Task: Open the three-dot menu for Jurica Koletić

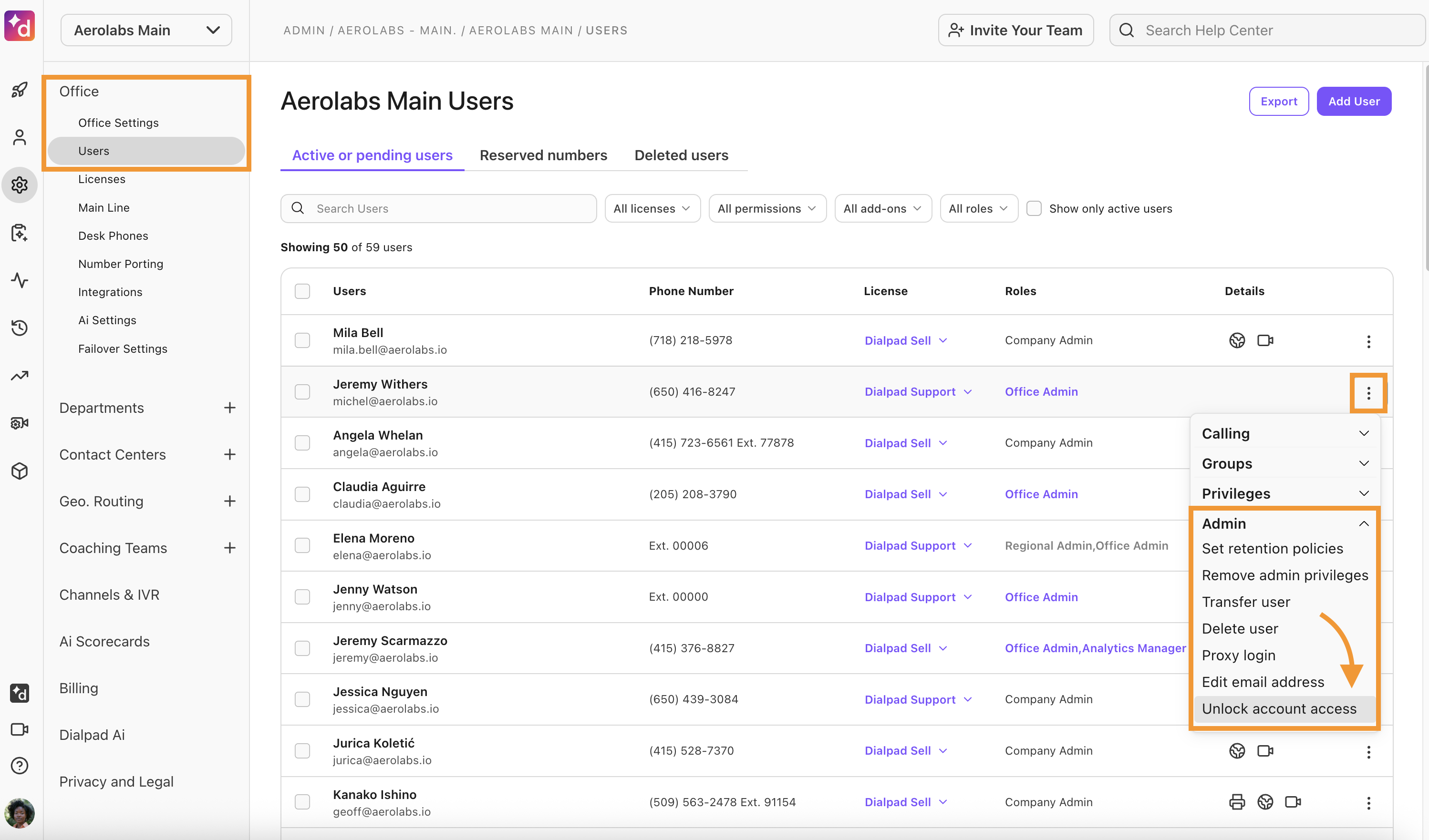Action: click(x=1368, y=752)
